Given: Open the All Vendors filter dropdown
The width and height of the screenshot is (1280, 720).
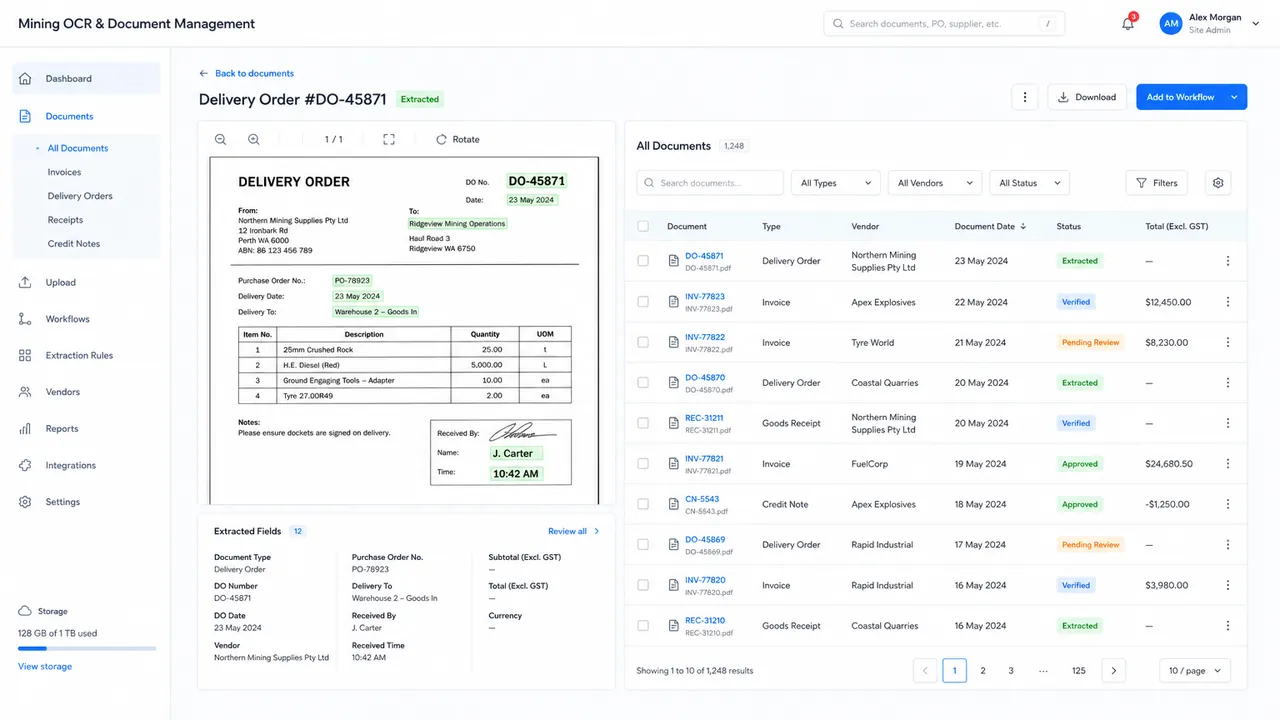Looking at the screenshot, I should [934, 183].
